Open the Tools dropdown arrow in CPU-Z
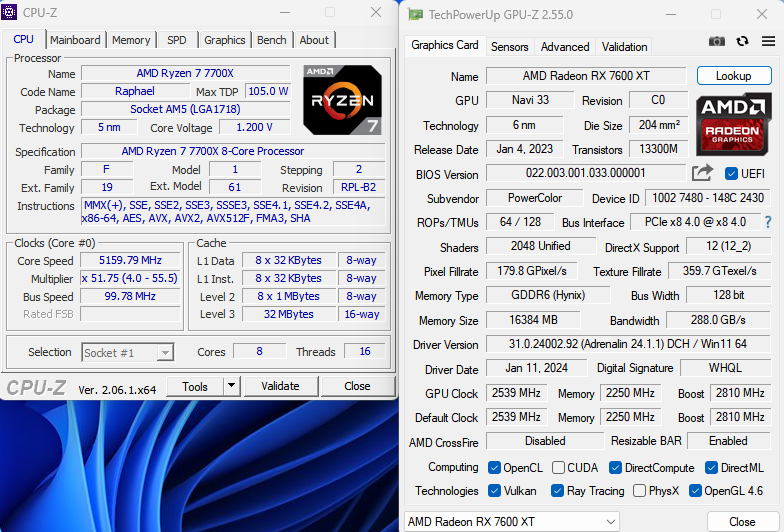784x532 pixels. pos(230,386)
